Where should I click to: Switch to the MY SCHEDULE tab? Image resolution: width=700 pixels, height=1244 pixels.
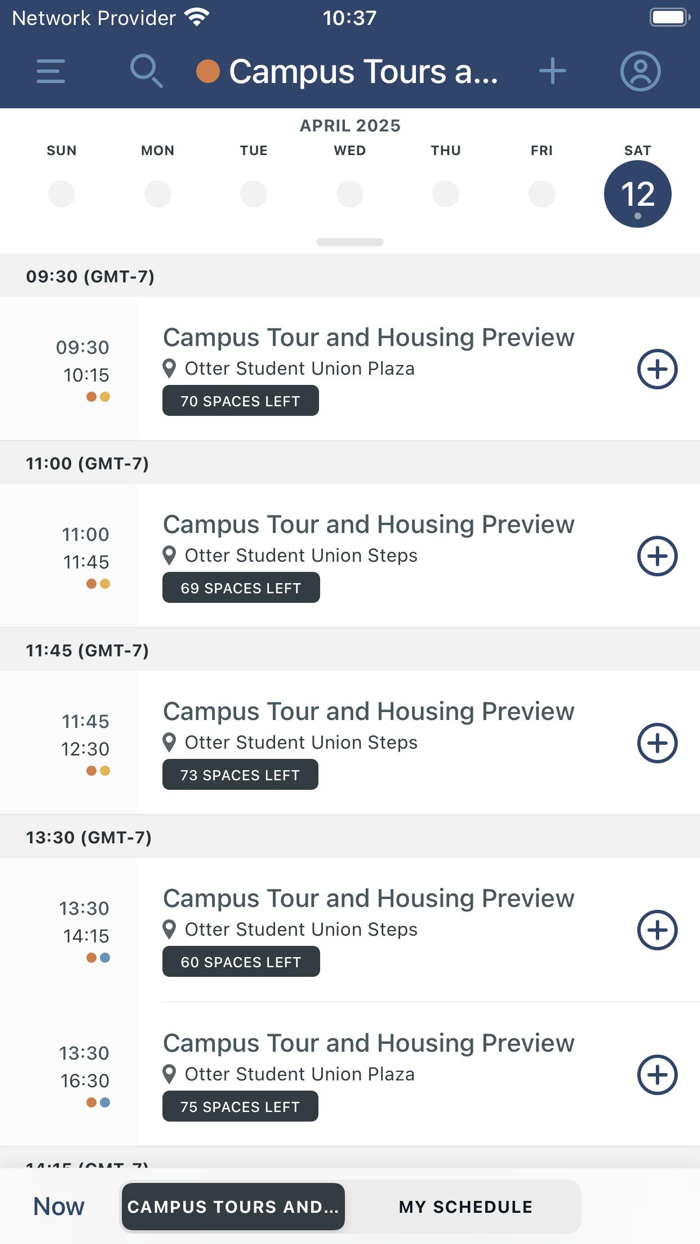pyautogui.click(x=465, y=1206)
